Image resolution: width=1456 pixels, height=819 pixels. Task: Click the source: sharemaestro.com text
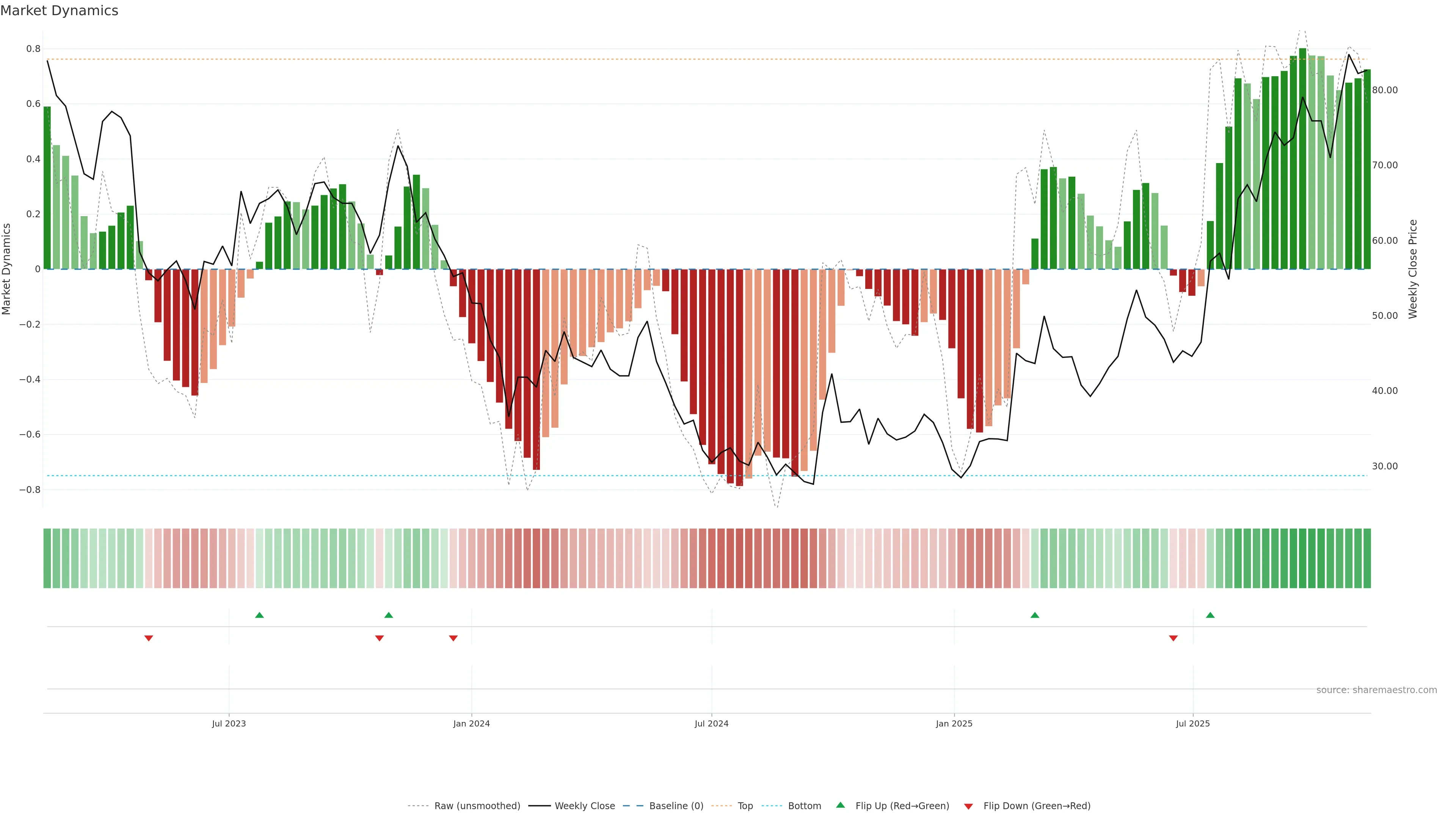(x=1376, y=690)
